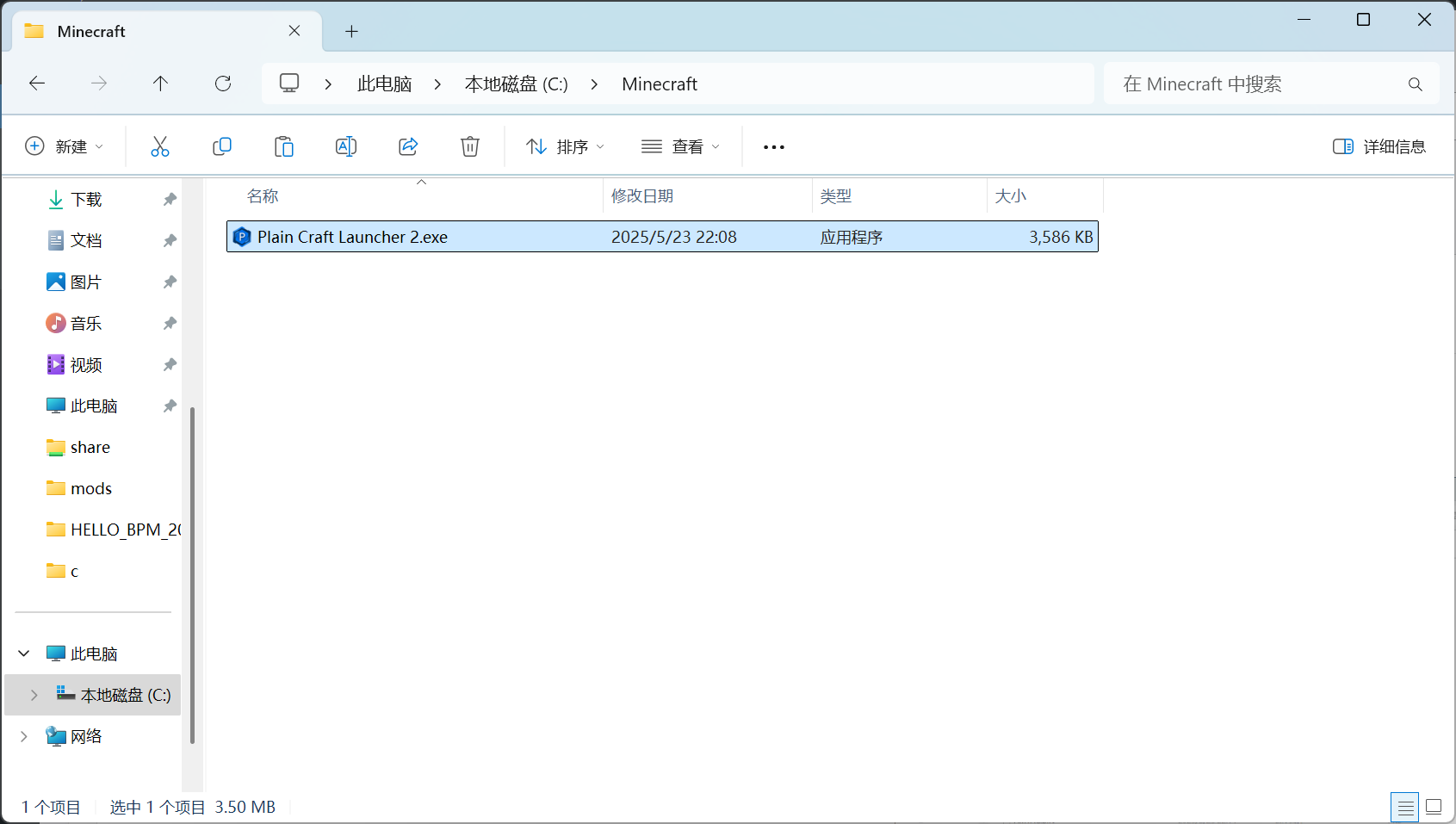Click the Share icon in toolbar

pos(408,146)
